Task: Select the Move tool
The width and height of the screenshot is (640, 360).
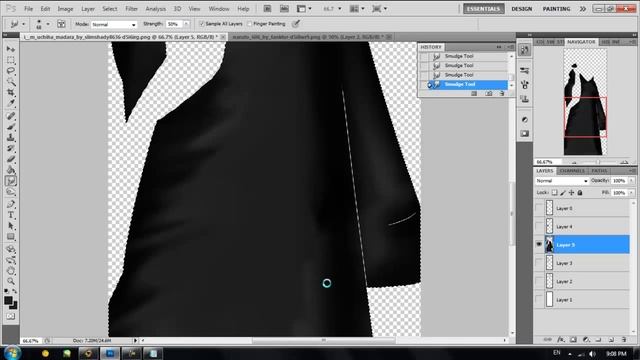Action: click(x=11, y=49)
